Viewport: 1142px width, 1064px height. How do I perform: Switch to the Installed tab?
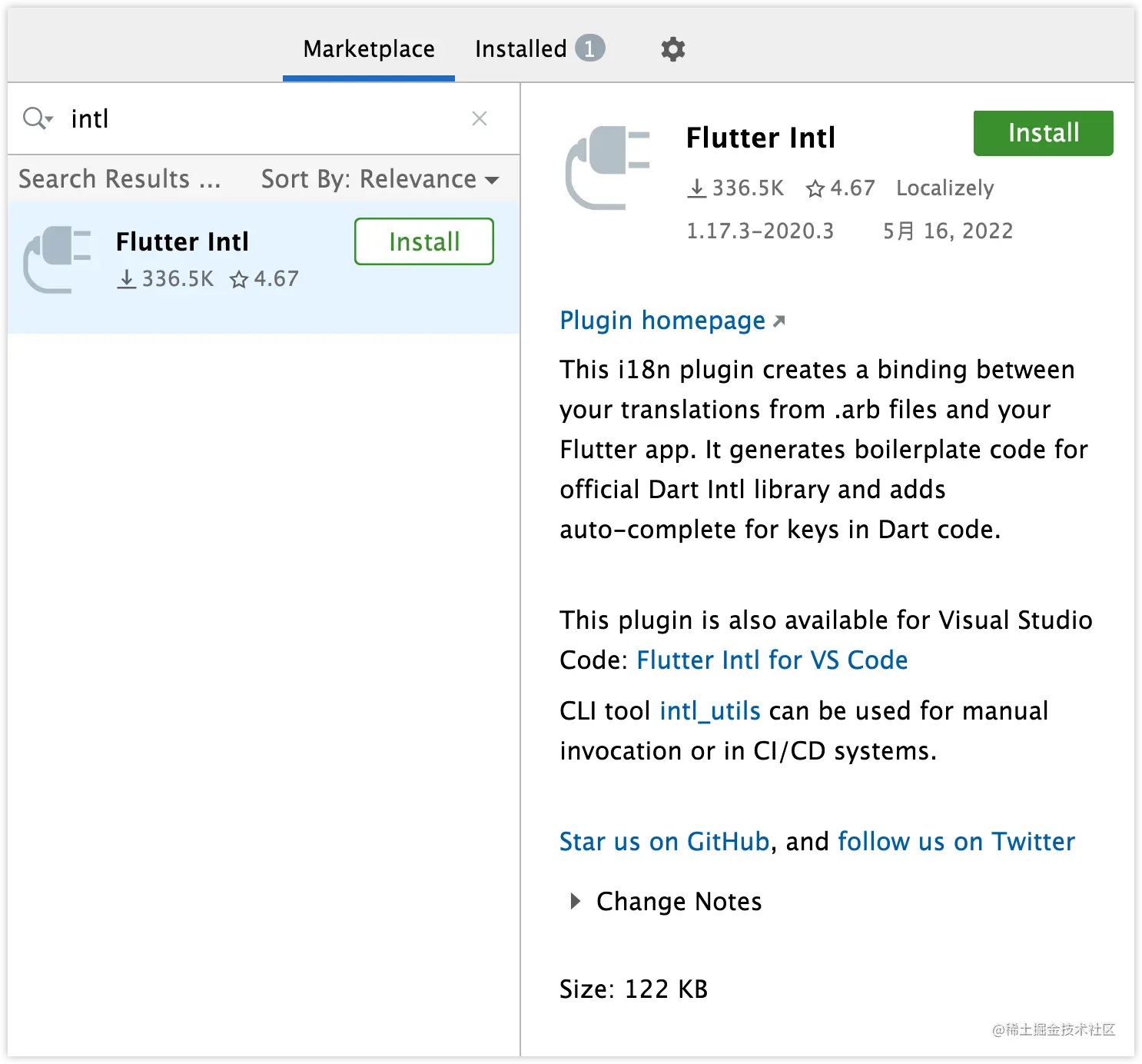521,48
